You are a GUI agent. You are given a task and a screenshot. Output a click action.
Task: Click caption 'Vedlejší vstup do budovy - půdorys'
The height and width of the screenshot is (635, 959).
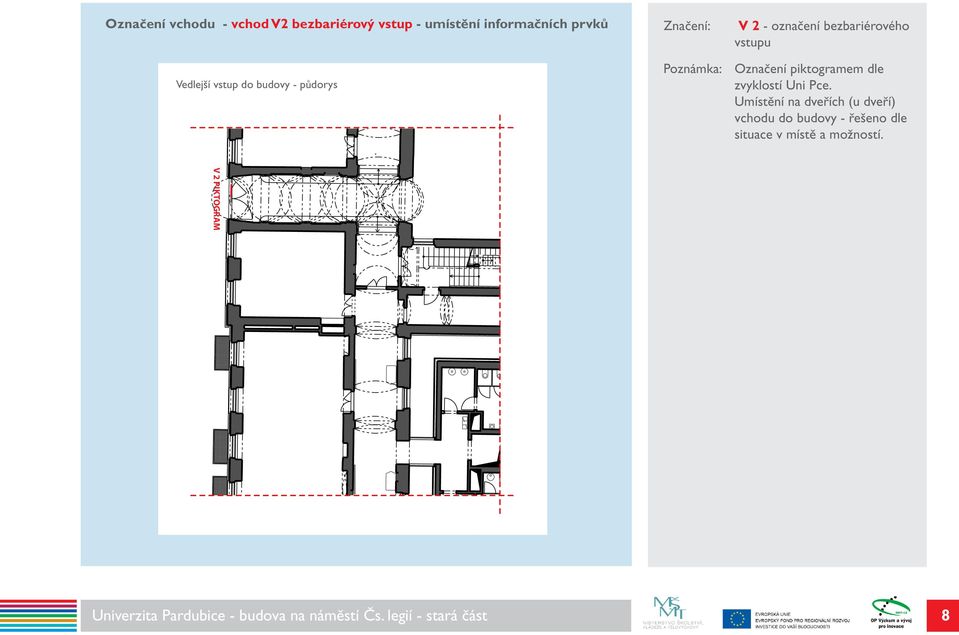tap(256, 84)
